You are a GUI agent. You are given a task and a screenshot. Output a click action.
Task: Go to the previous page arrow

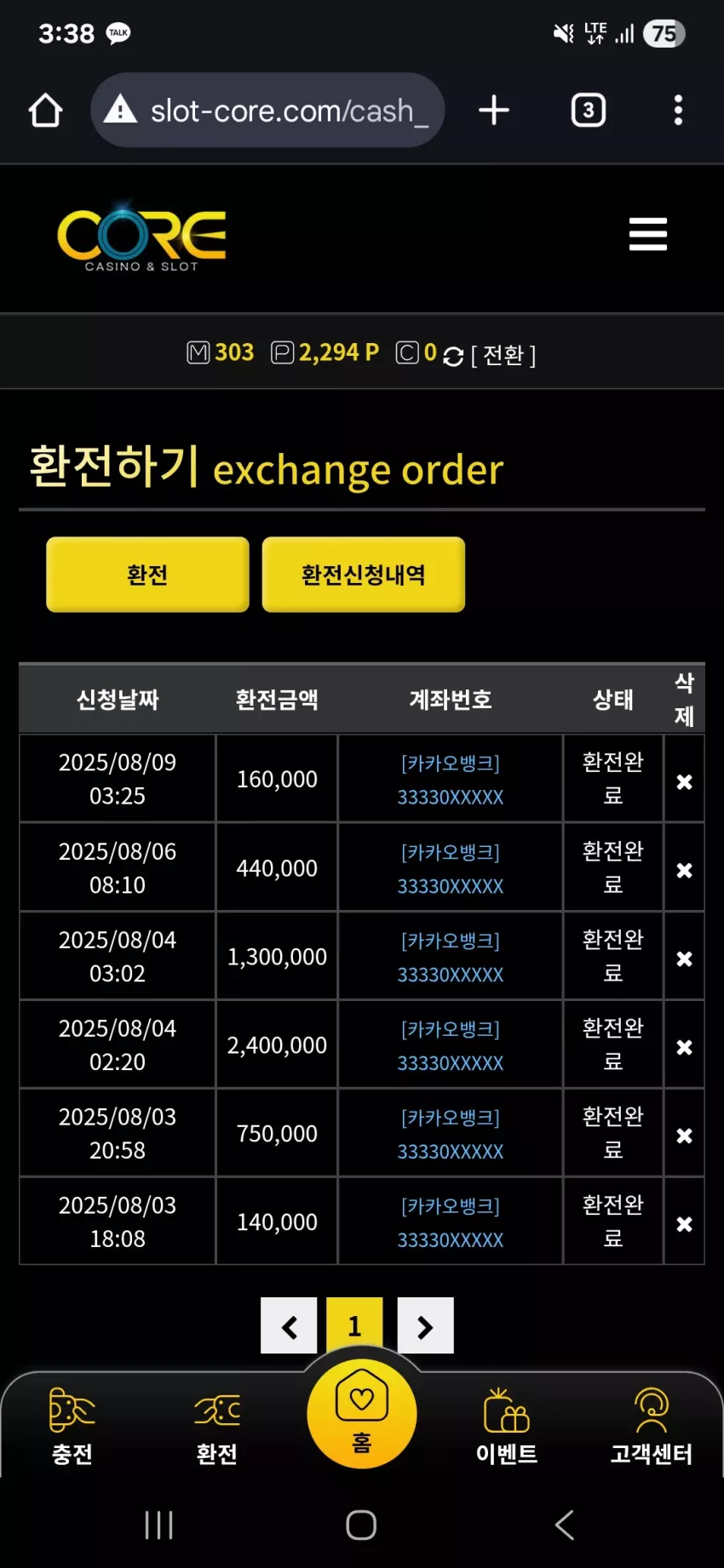tap(289, 1325)
